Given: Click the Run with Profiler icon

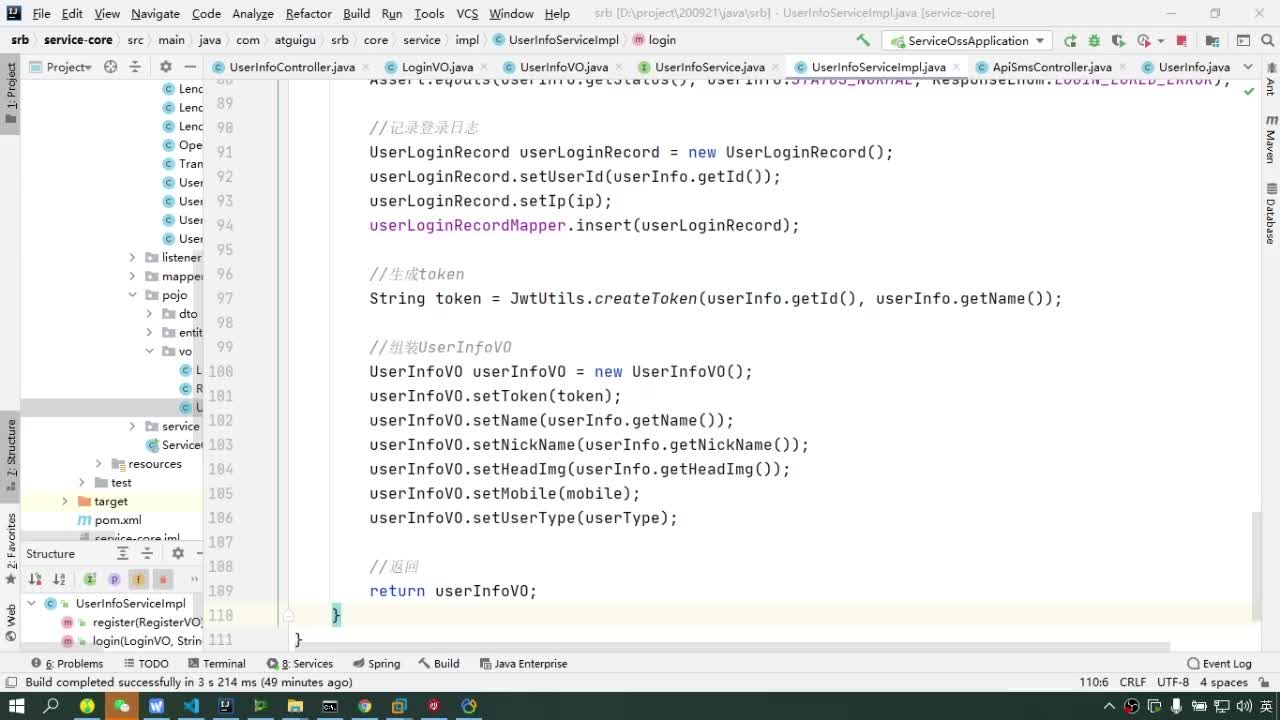Looking at the screenshot, I should [x=1144, y=41].
